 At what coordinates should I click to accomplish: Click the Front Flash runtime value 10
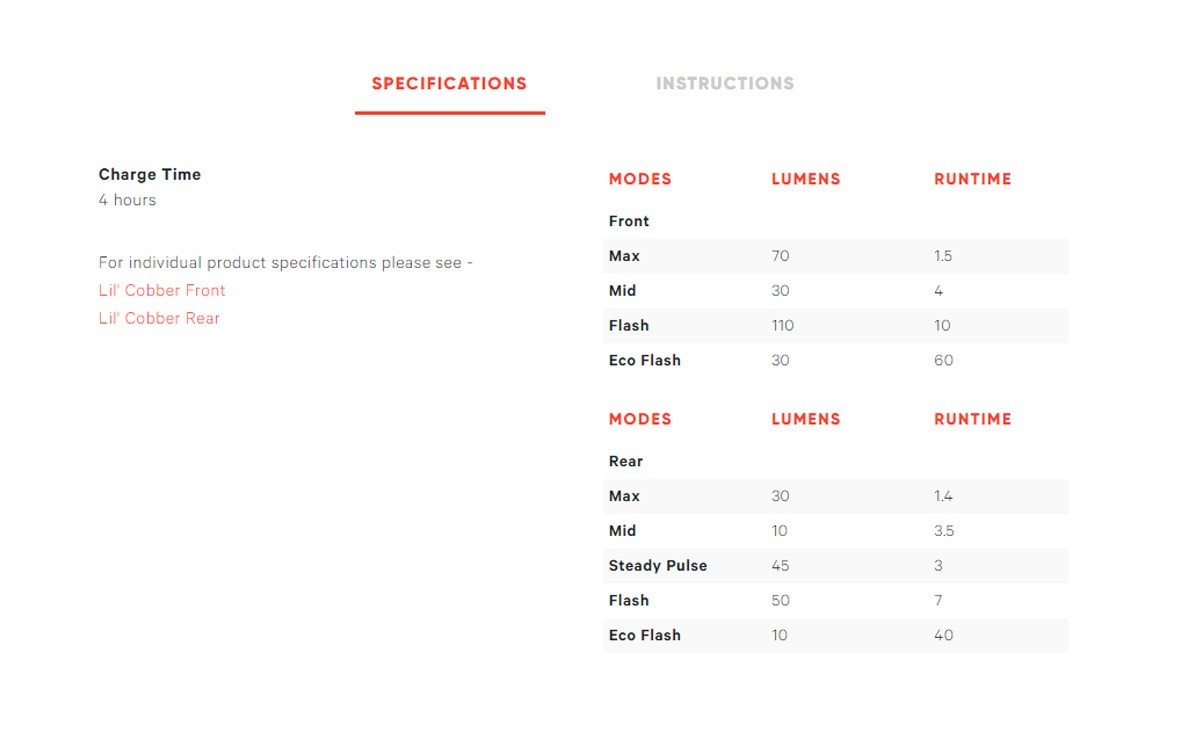(x=942, y=326)
